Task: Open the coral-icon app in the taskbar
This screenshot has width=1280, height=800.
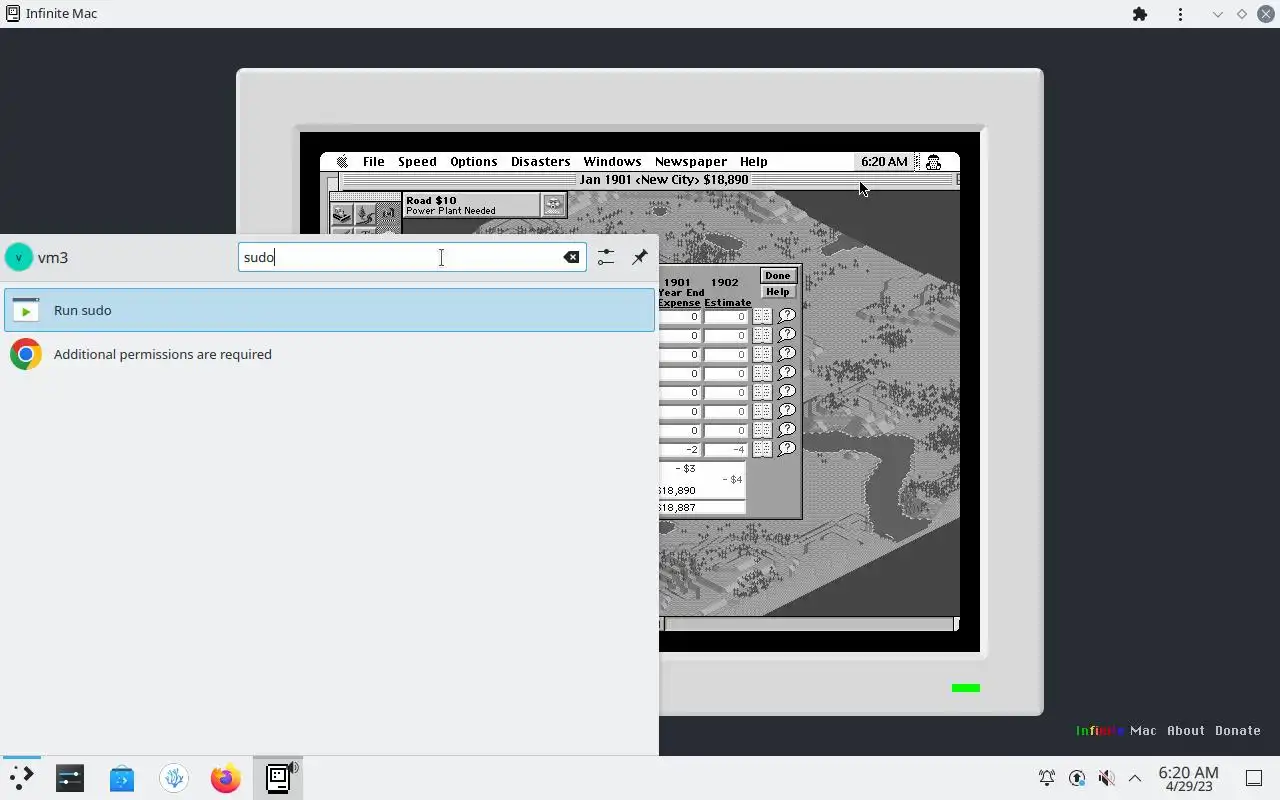Action: [x=174, y=778]
